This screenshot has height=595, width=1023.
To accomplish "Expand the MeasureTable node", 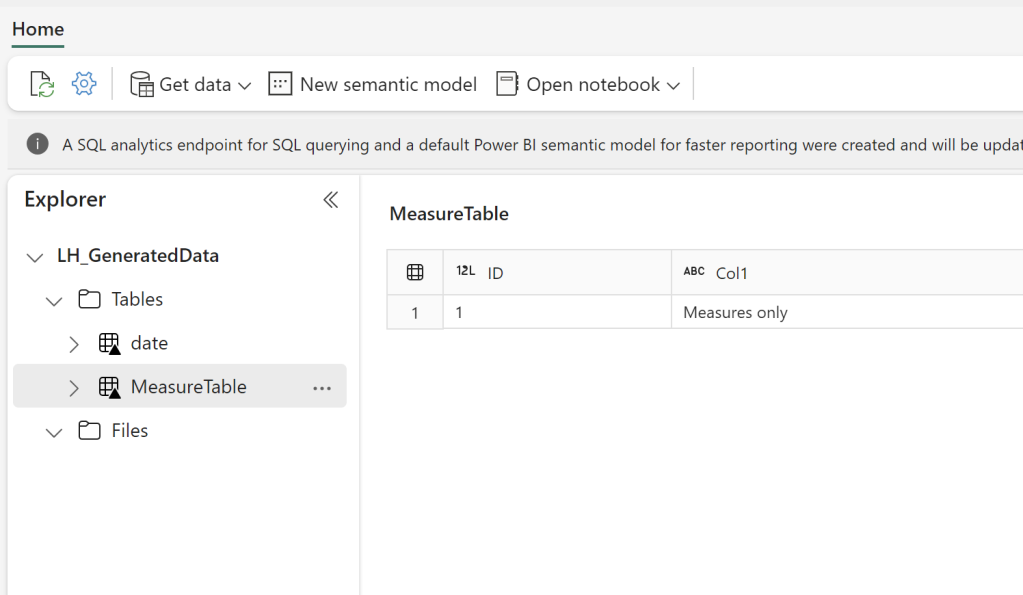I will tap(73, 387).
